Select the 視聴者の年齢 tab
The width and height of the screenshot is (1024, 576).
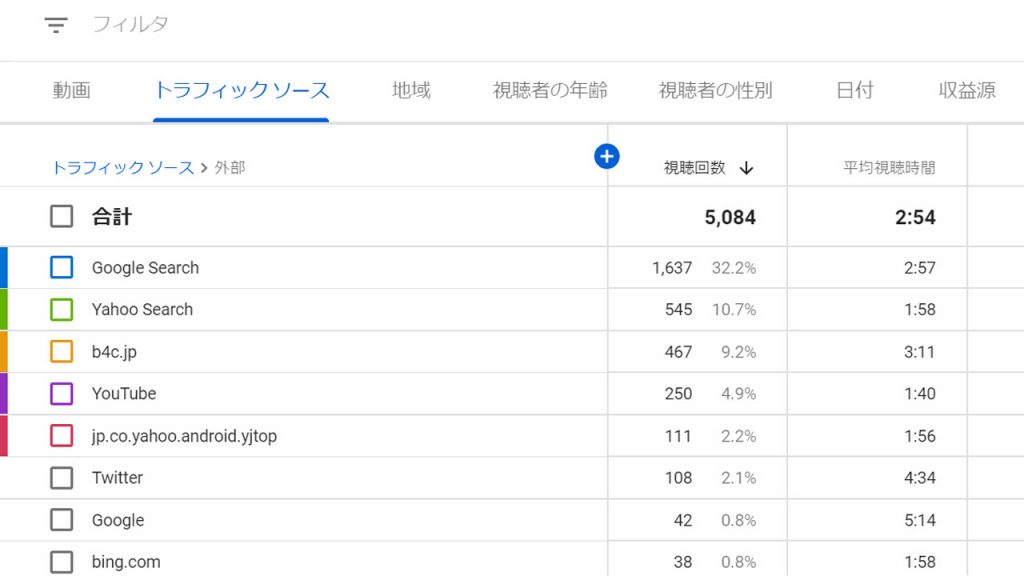tap(550, 90)
